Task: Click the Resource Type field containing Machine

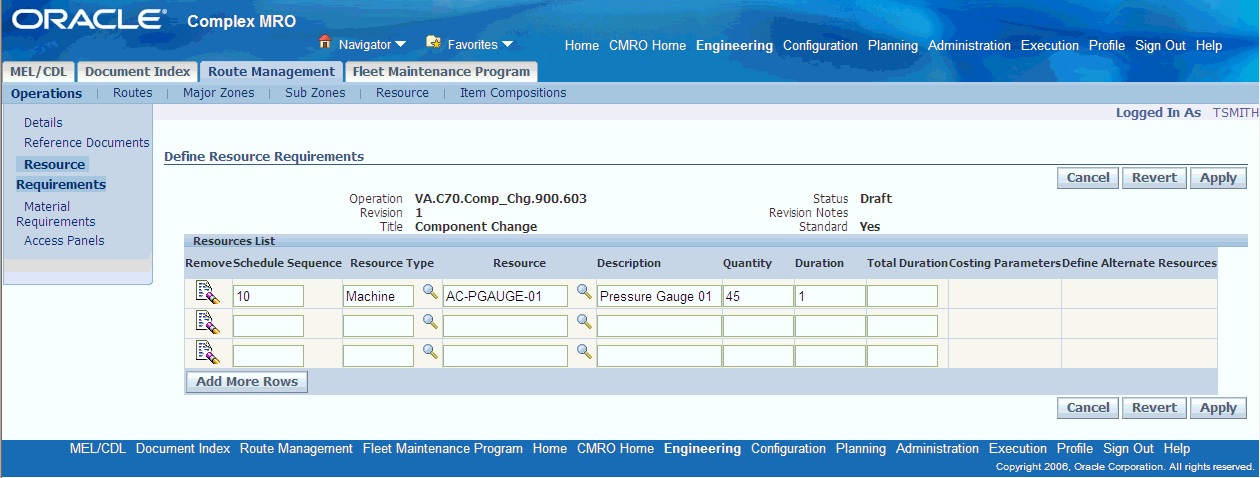Action: pyautogui.click(x=378, y=296)
